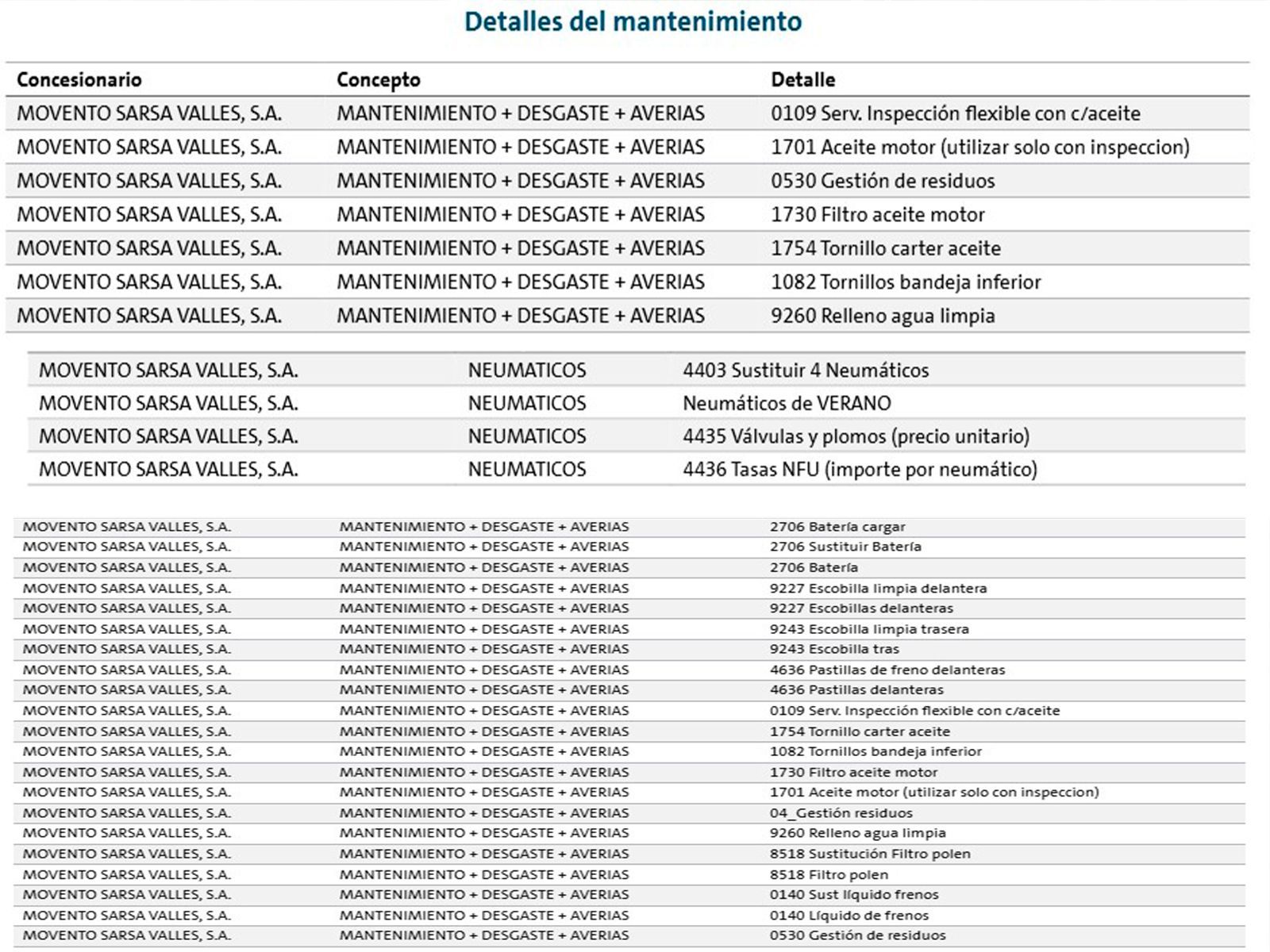Select the concept in the '9227 Escobillas delanteras' row
The width and height of the screenshot is (1270, 952).
click(484, 608)
